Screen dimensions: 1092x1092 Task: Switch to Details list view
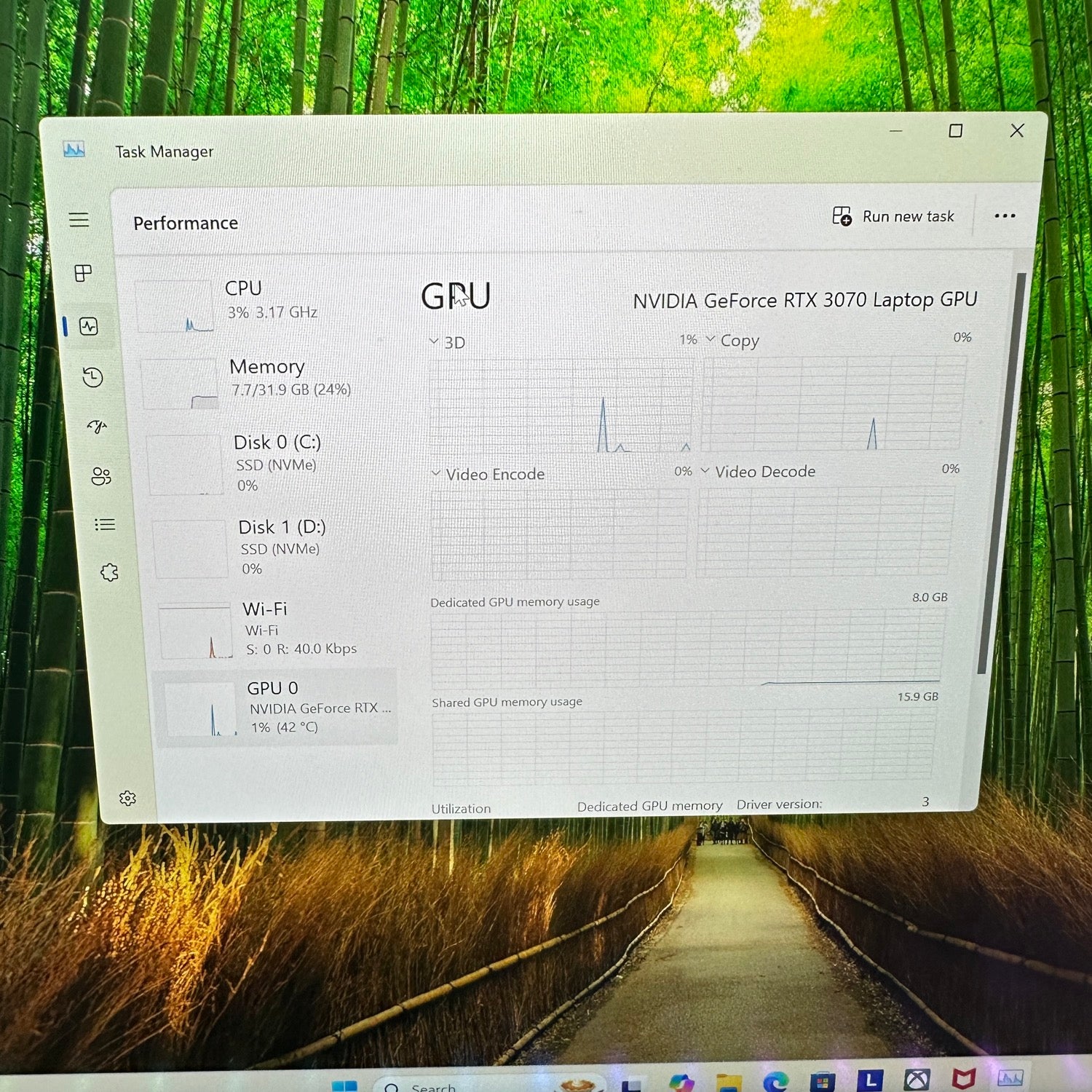(105, 525)
